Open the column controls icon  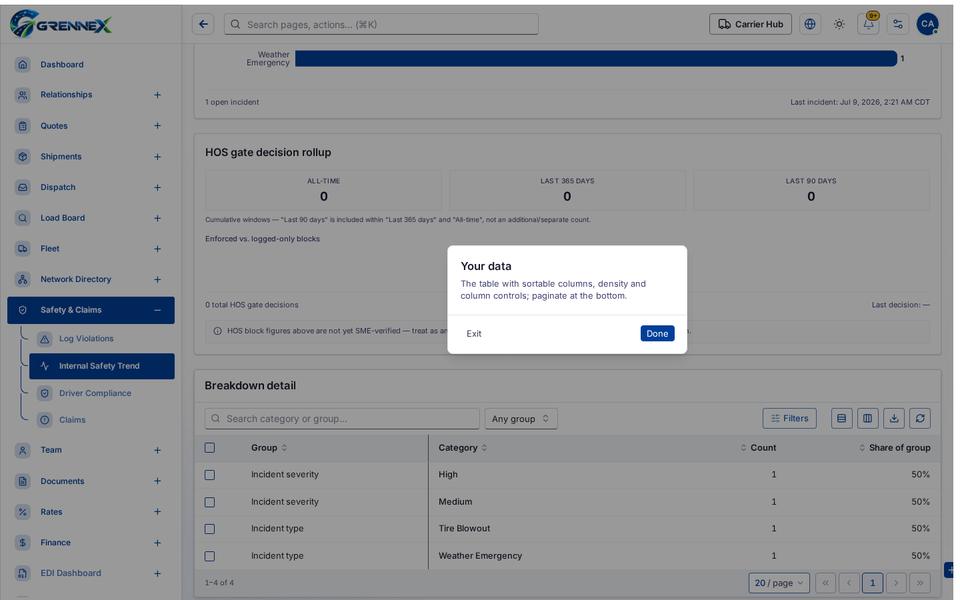868,419
